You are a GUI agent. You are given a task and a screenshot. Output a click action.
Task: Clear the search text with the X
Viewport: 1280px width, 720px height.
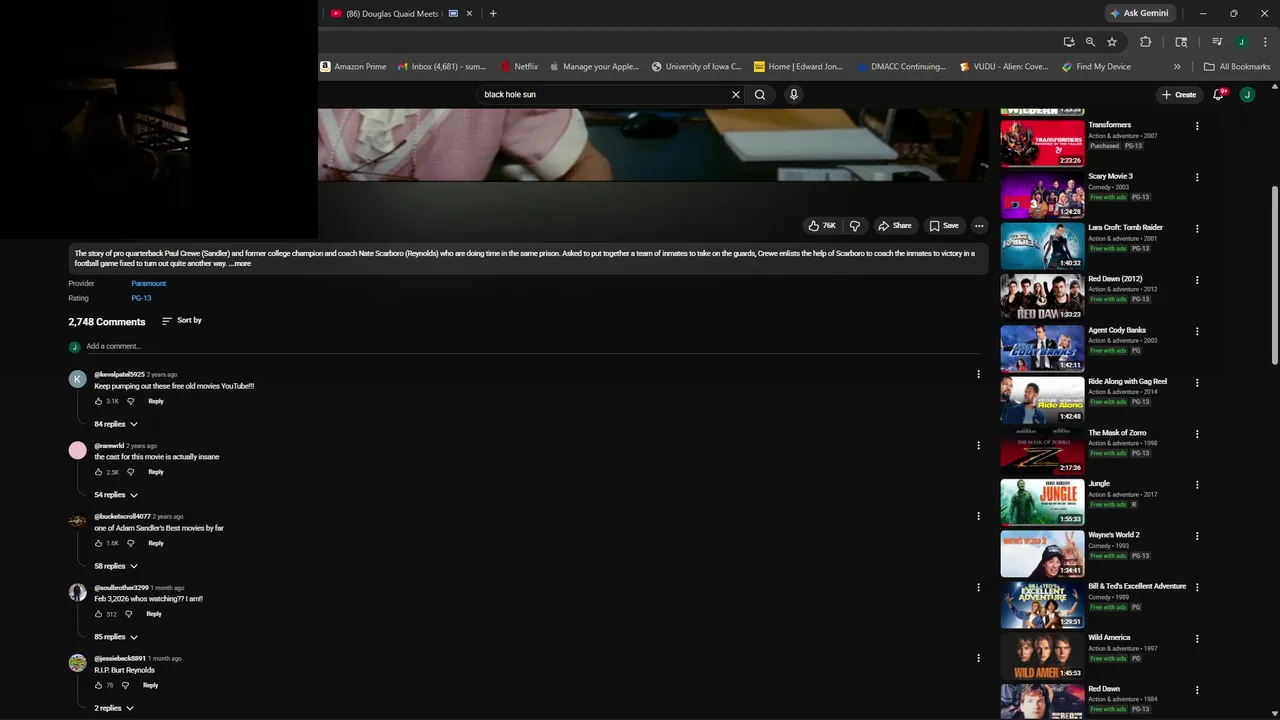736,95
